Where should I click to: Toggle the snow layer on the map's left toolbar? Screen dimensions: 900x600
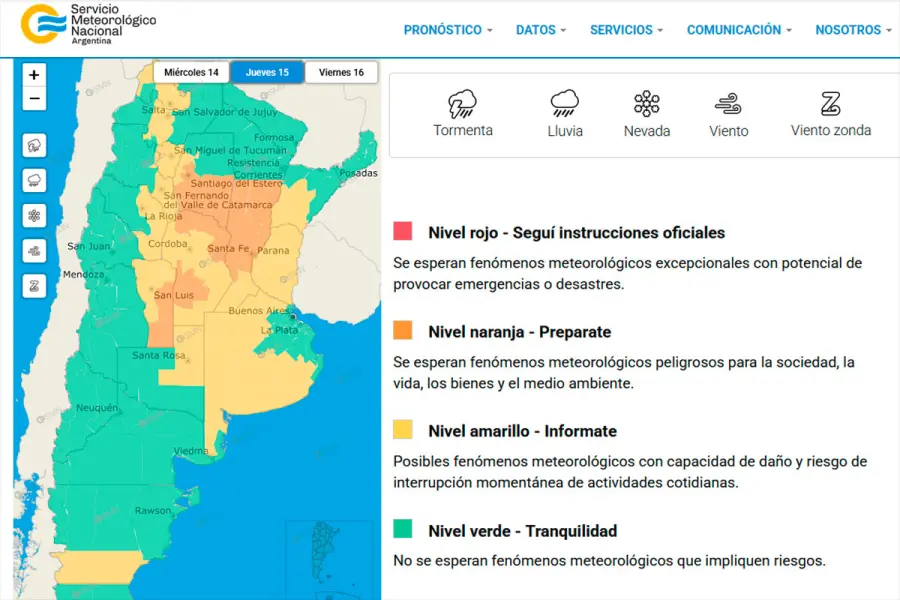(x=35, y=216)
